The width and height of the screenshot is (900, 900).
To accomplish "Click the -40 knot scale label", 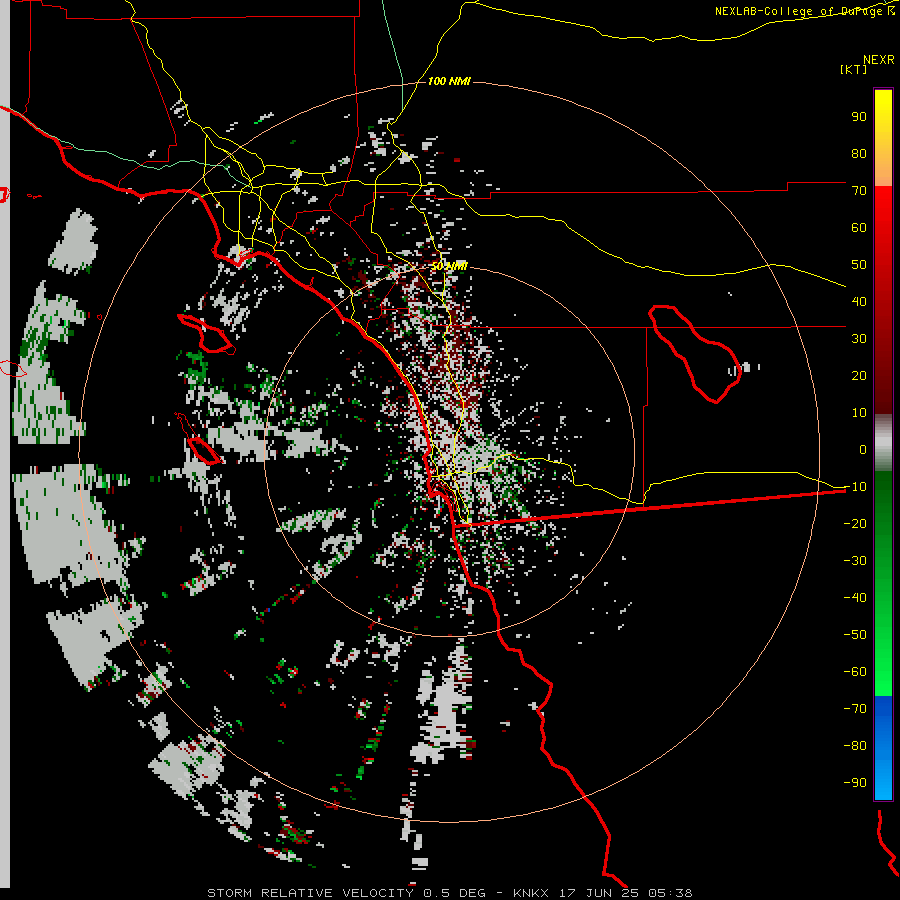I will coord(855,598).
